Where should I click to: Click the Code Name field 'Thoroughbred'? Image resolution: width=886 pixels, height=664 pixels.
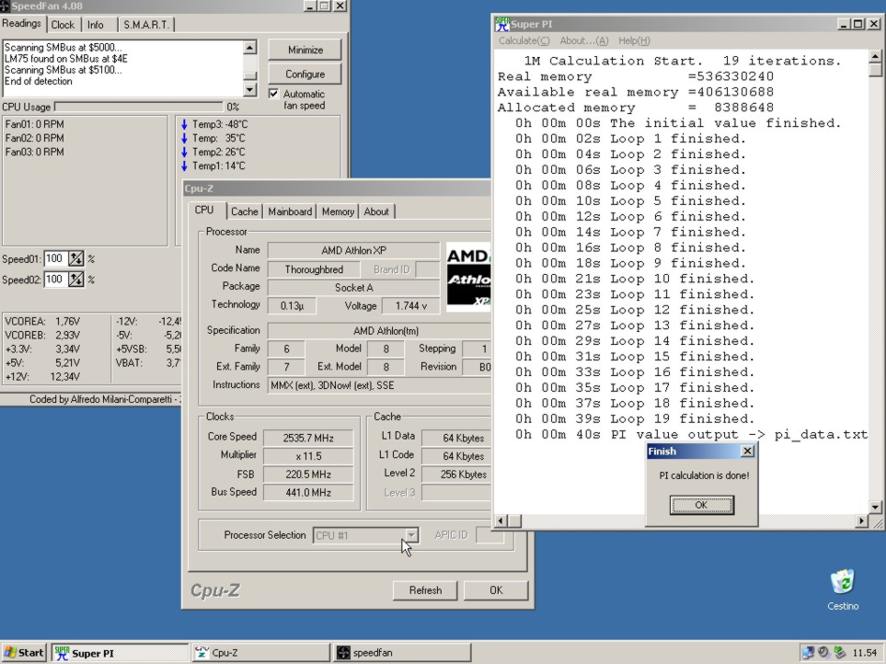314,270
